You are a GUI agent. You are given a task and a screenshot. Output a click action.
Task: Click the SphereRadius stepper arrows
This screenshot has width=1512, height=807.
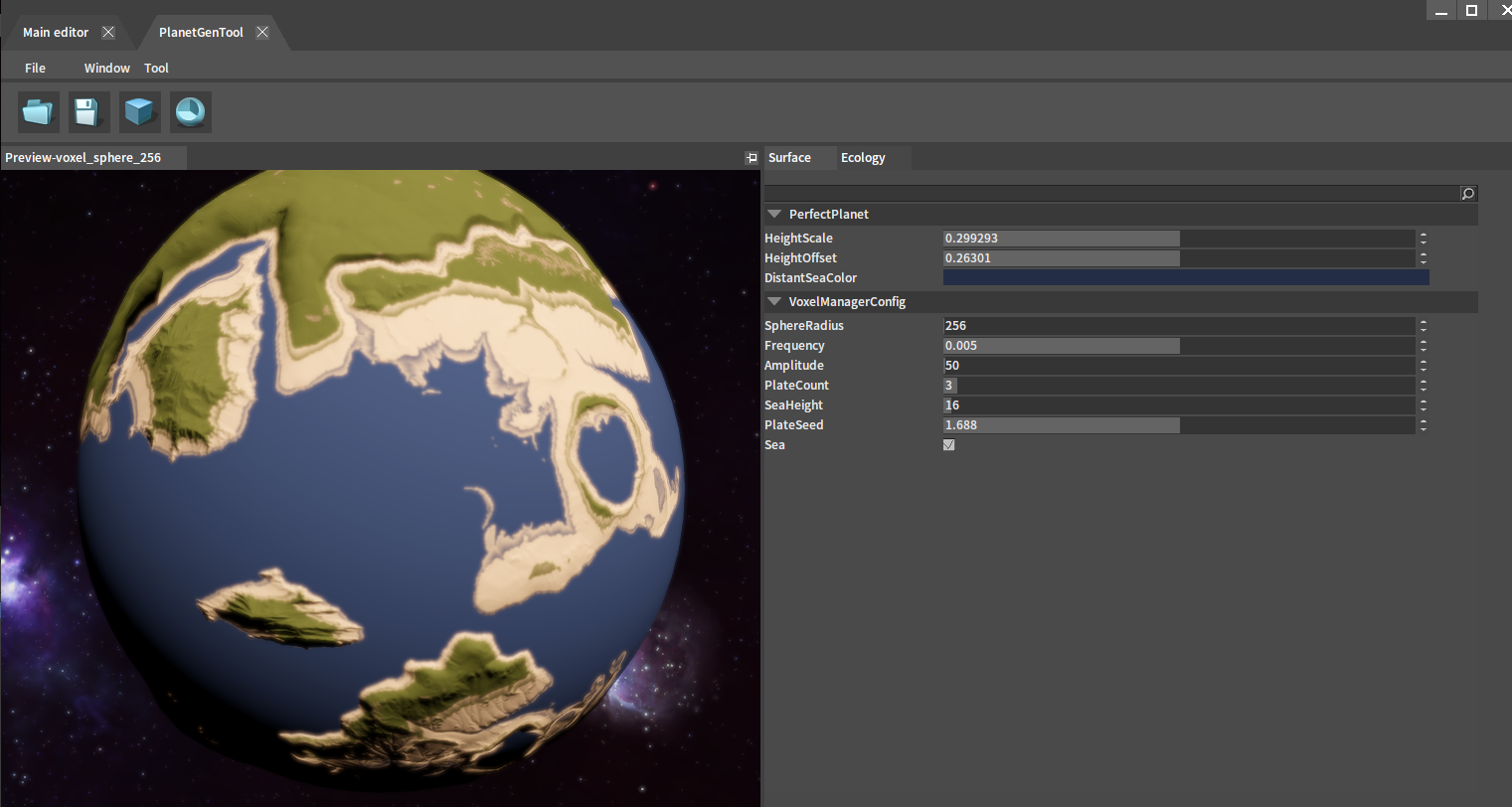(1424, 326)
